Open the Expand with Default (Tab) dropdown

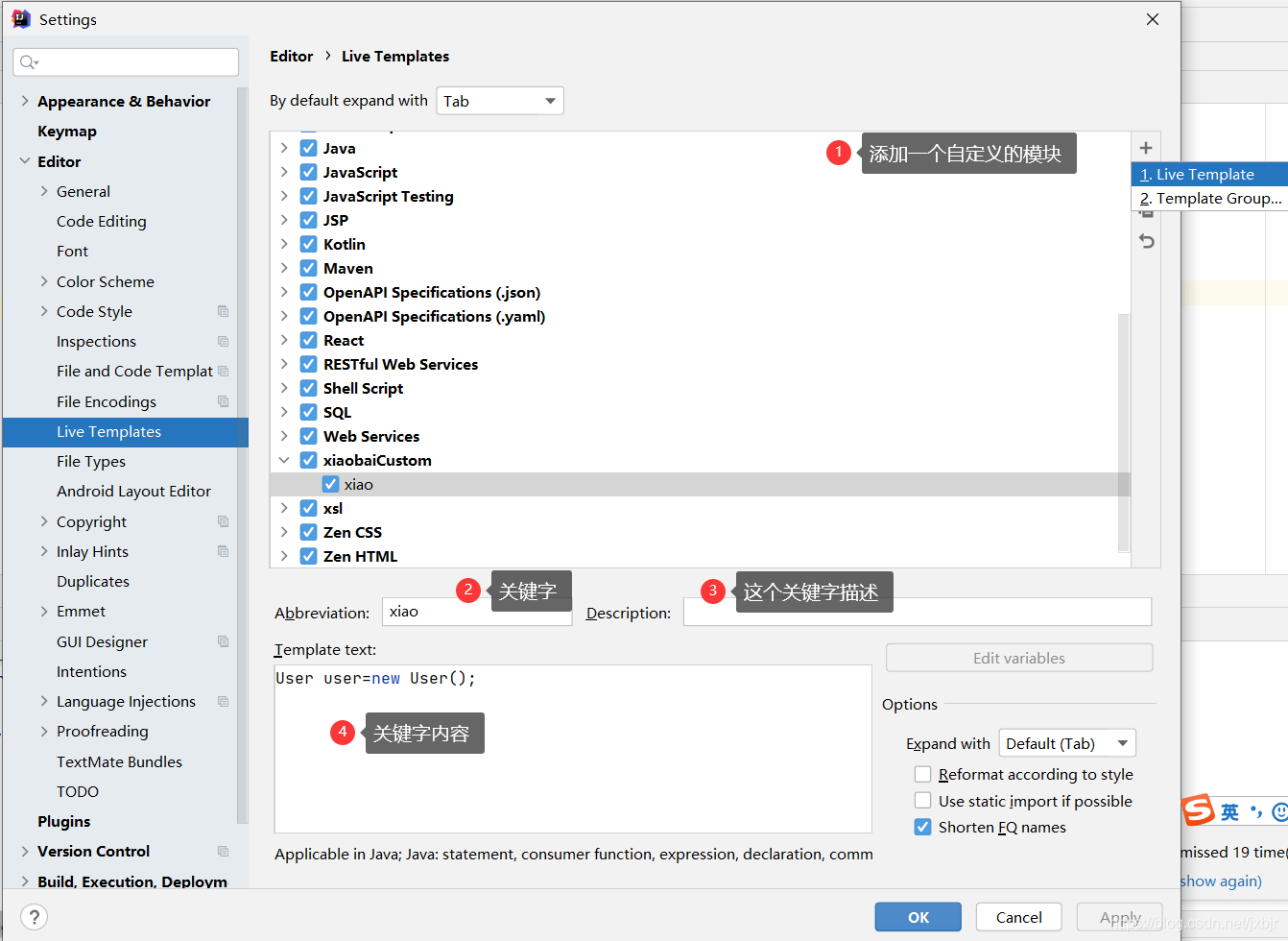tap(1067, 743)
